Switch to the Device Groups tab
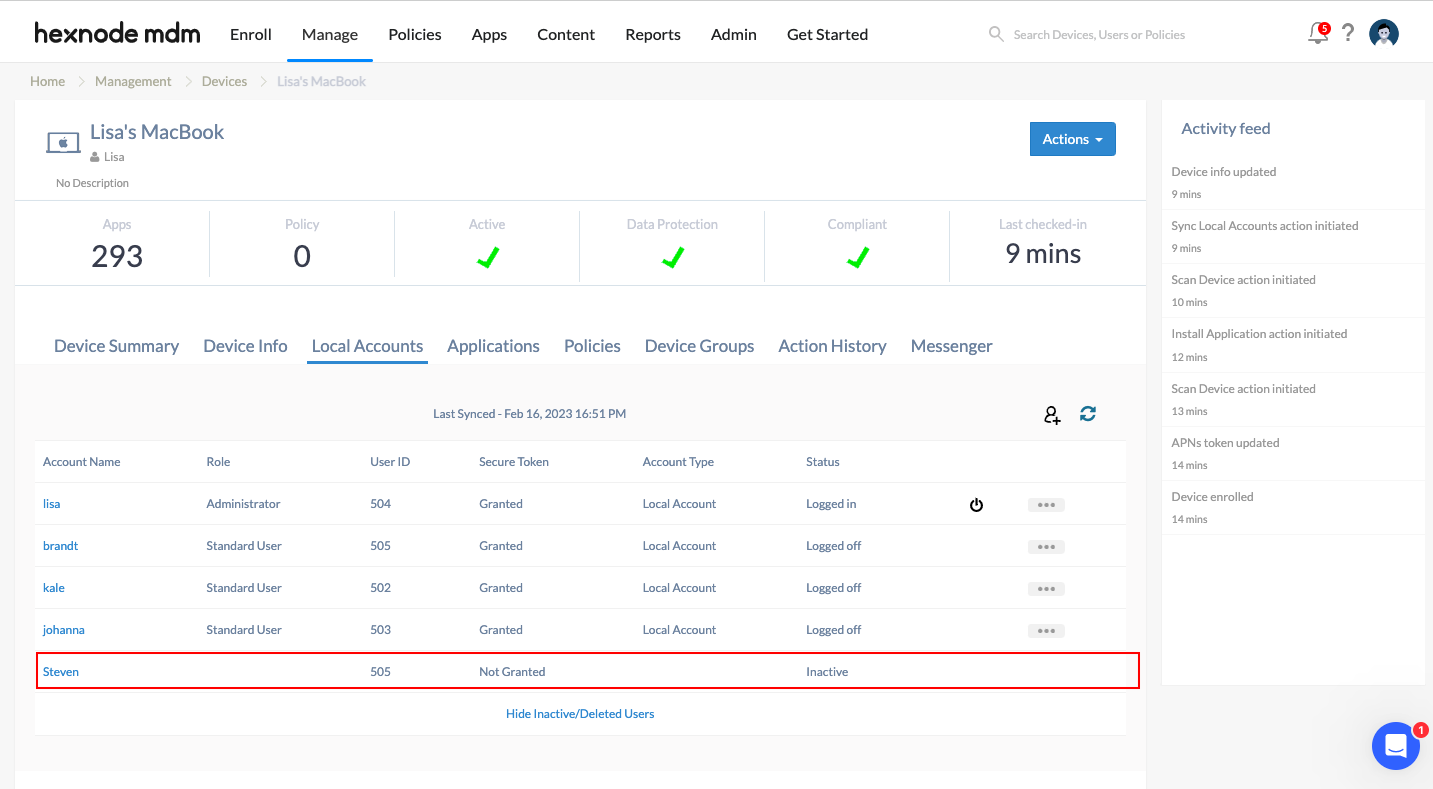The image size is (1433, 789). tap(699, 346)
